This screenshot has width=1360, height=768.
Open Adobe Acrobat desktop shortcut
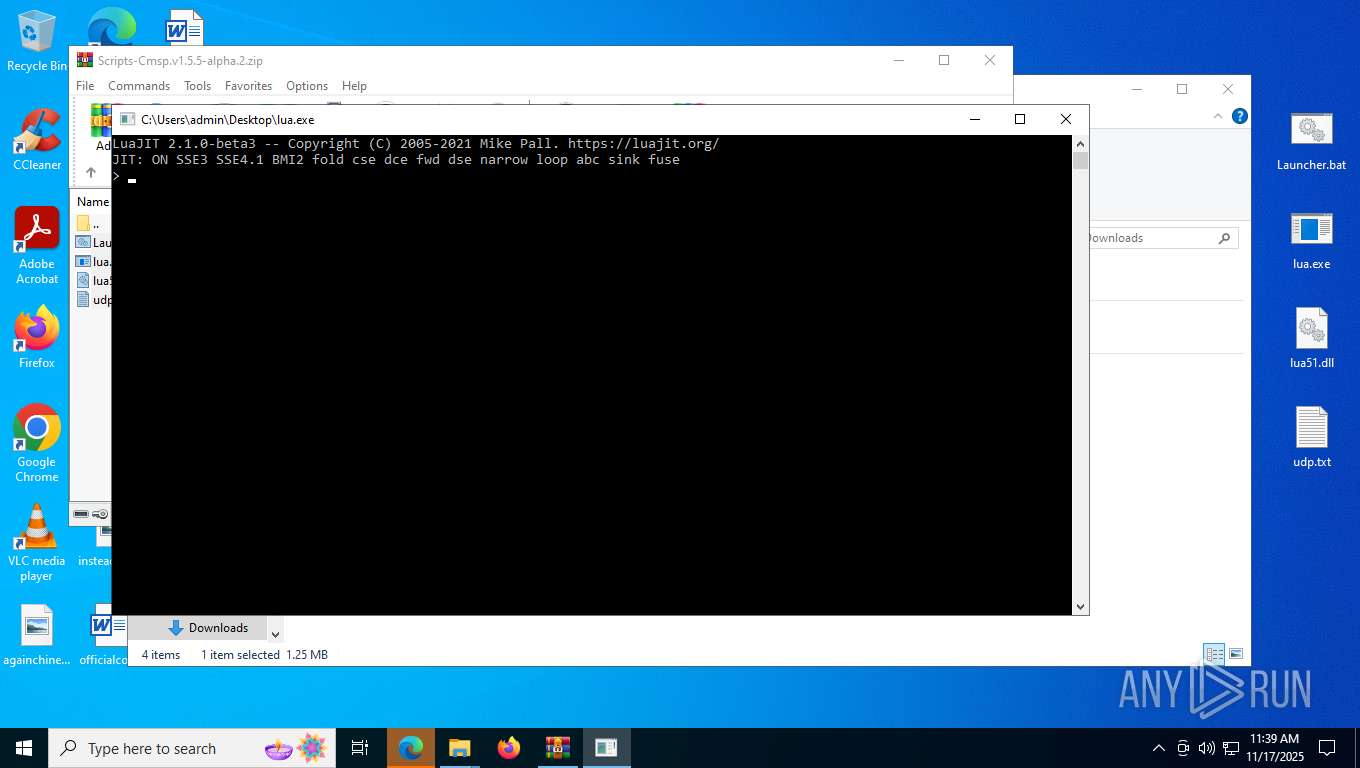pyautogui.click(x=37, y=246)
